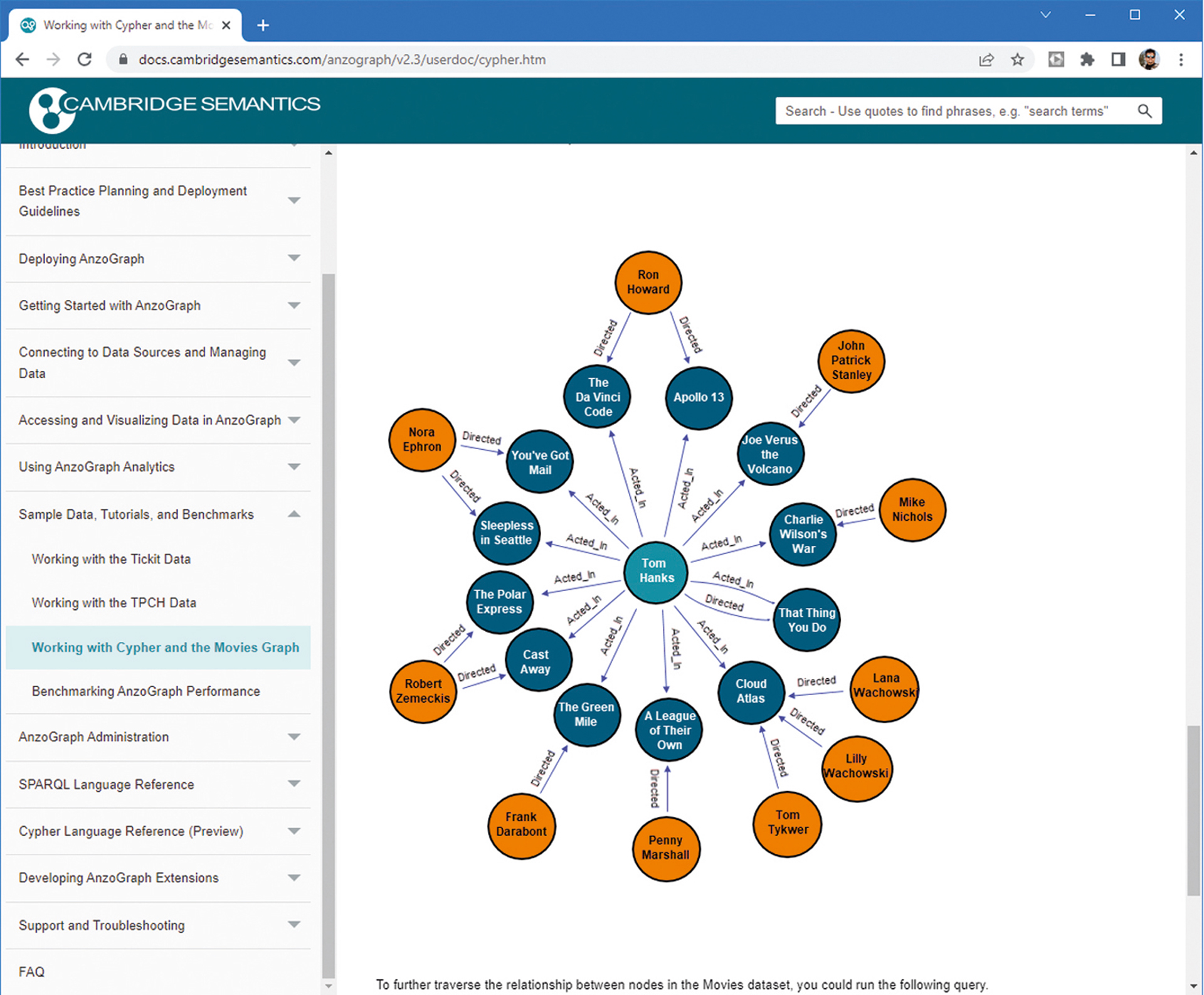Collapse Sample Data, Tutorials, and Benchmarks
The height and width of the screenshot is (995, 1204).
(293, 514)
